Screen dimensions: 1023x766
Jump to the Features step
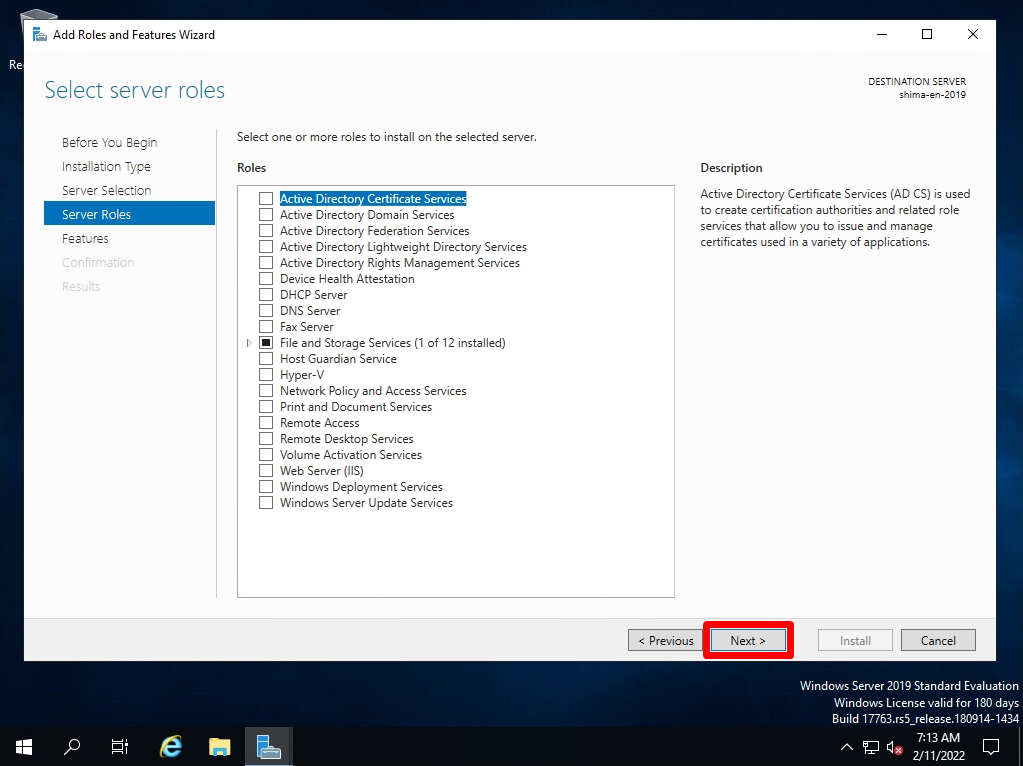pyautogui.click(x=85, y=238)
